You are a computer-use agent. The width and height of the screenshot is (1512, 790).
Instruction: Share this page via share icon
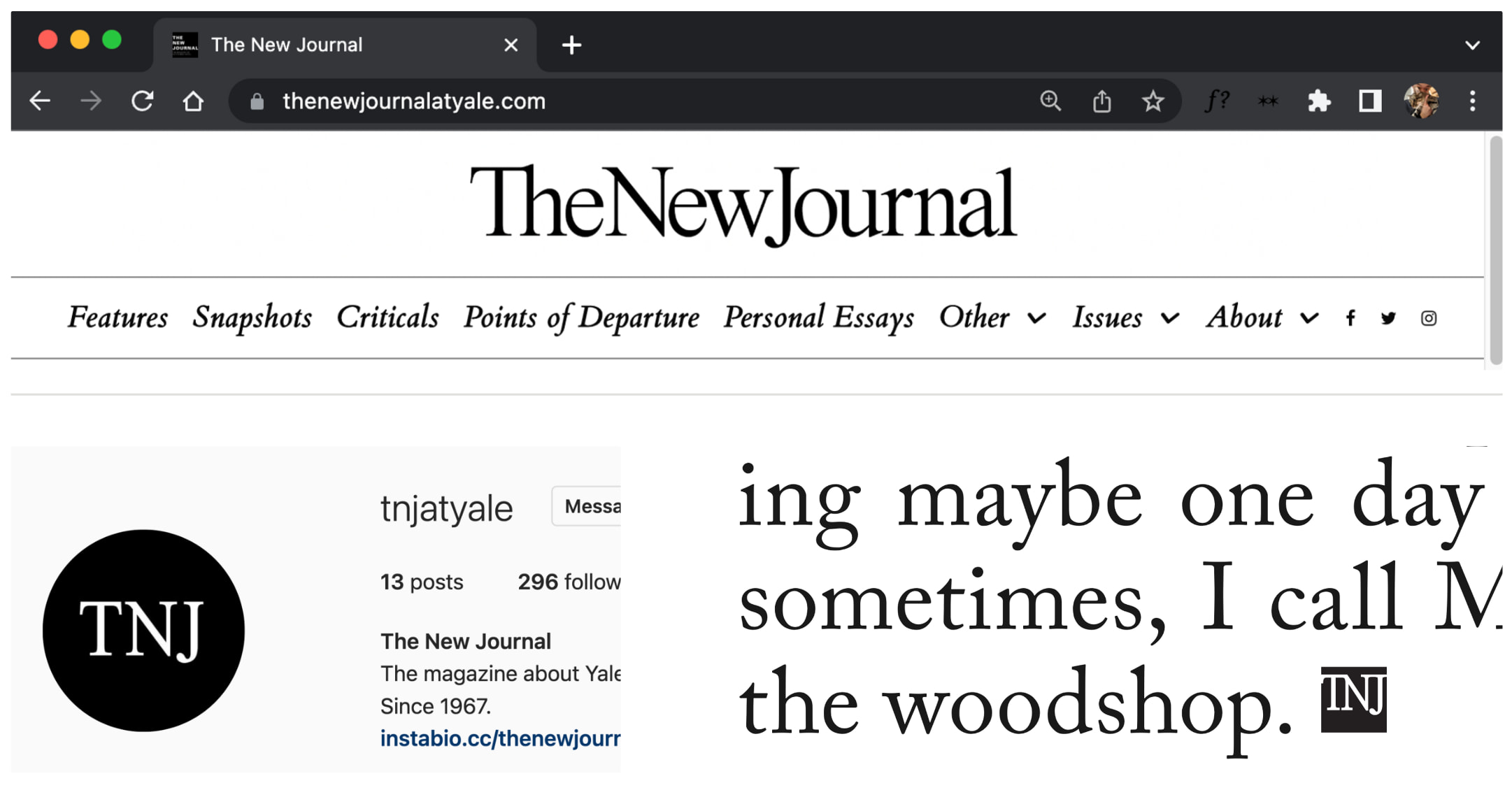[x=1101, y=101]
